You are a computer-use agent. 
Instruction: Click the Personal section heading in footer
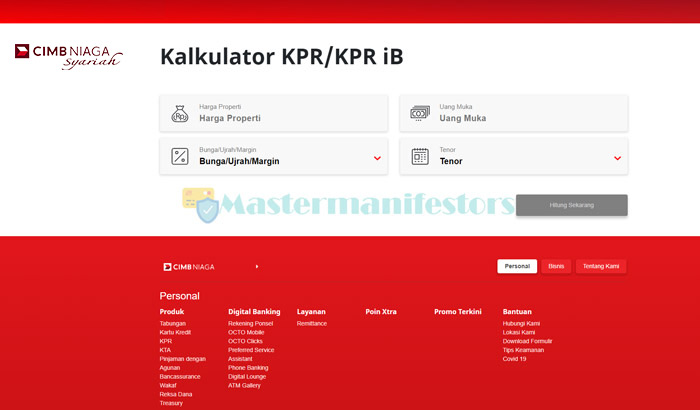click(179, 296)
